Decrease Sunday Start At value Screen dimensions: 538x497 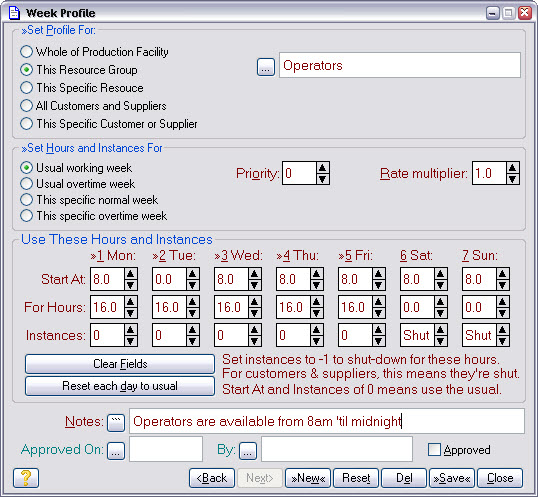coord(502,285)
